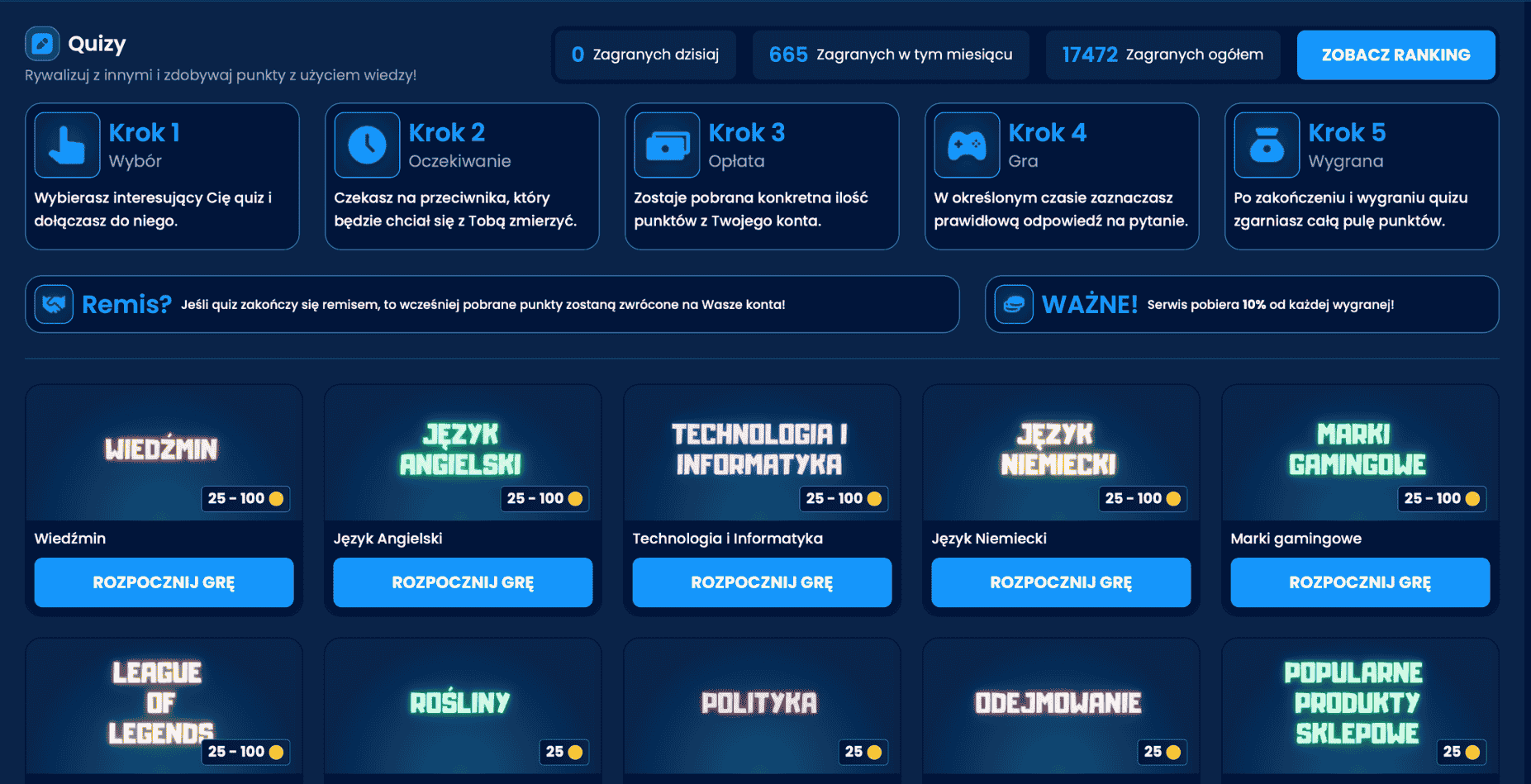This screenshot has height=784, width=1531.
Task: Open the Rośliny quiz card
Action: (x=461, y=702)
